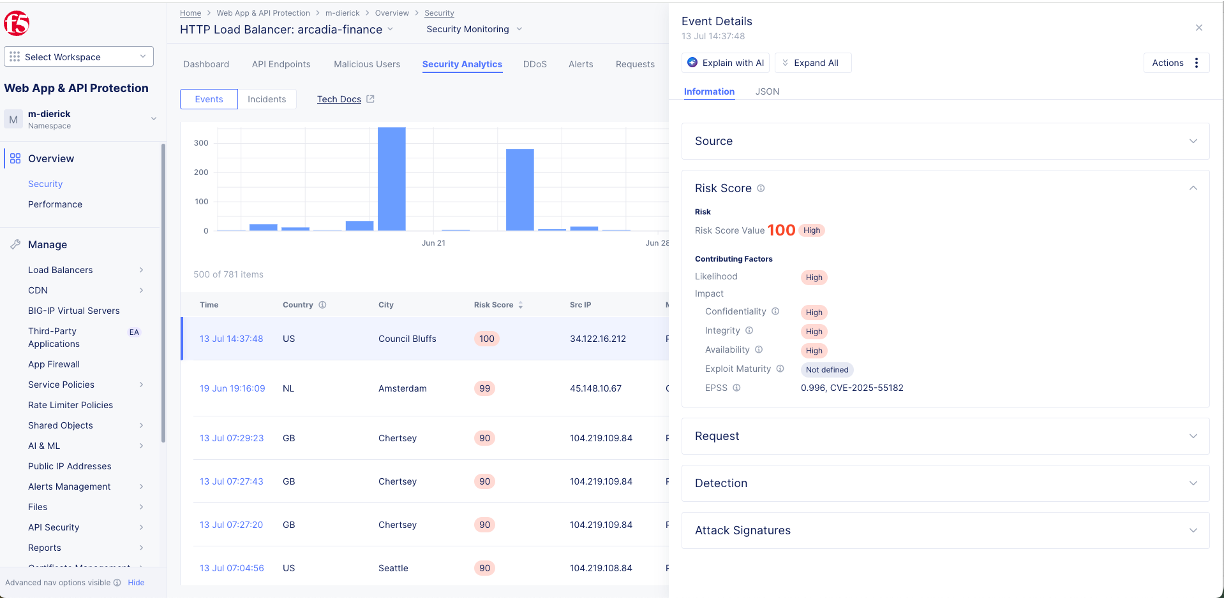The width and height of the screenshot is (1224, 598).
Task: Open App Firewall in sidebar
Action: pyautogui.click(x=54, y=364)
